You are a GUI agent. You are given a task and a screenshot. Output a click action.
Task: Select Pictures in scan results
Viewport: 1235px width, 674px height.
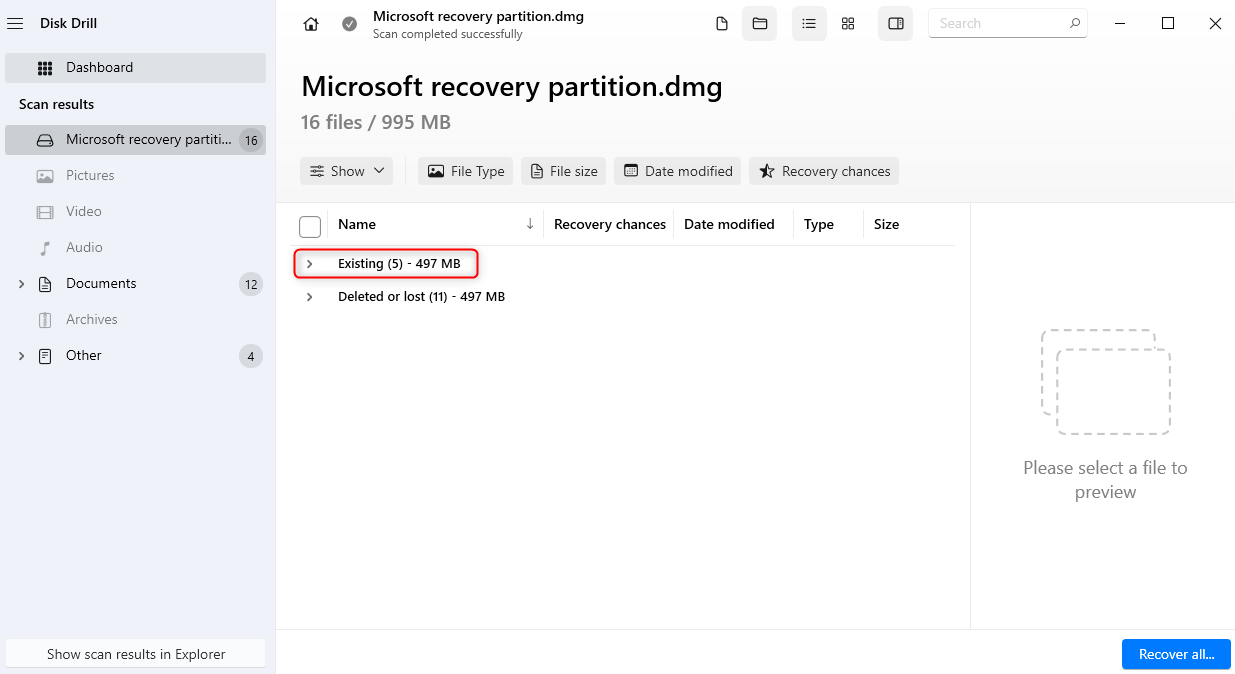click(x=90, y=176)
